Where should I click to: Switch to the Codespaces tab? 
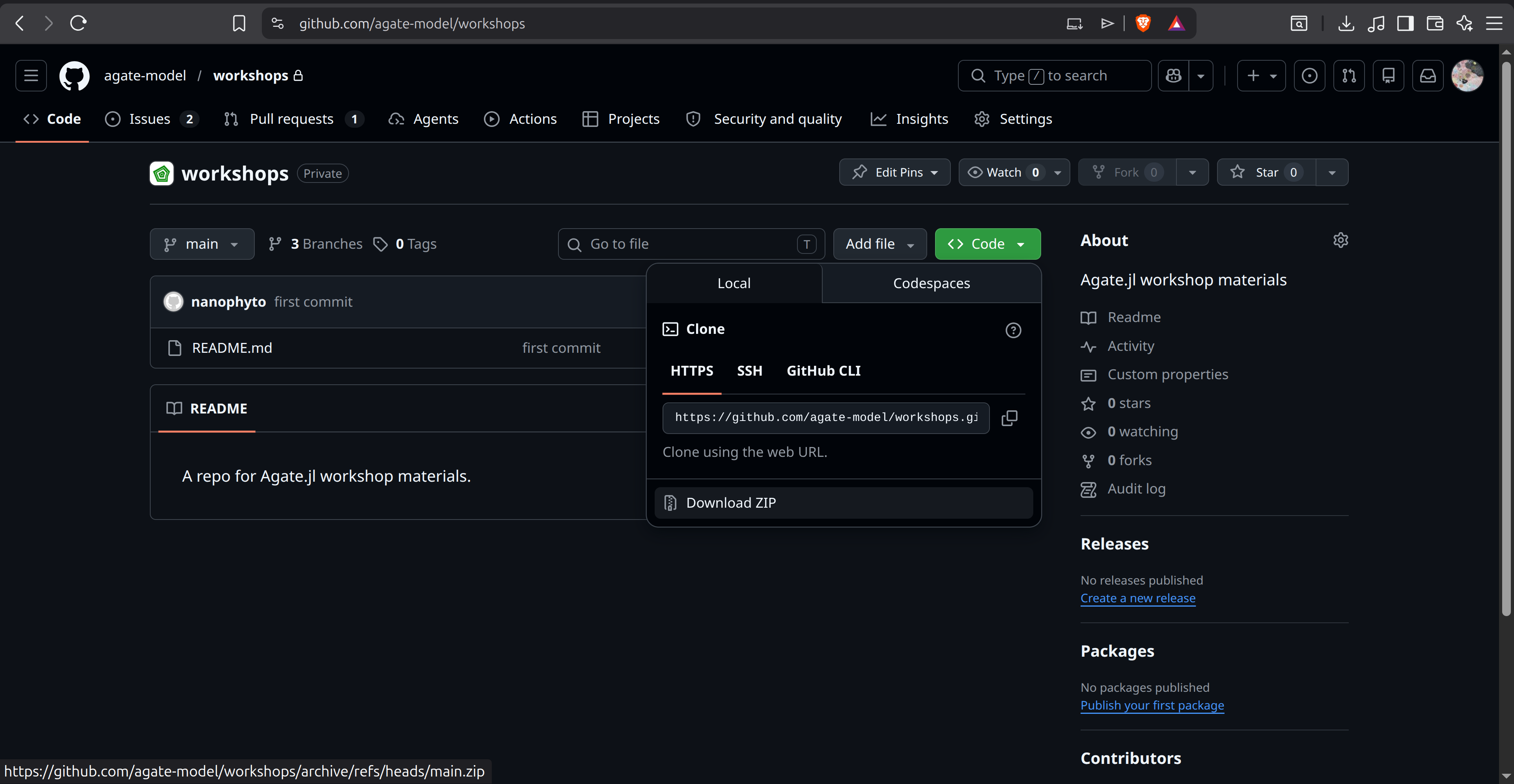932,284
